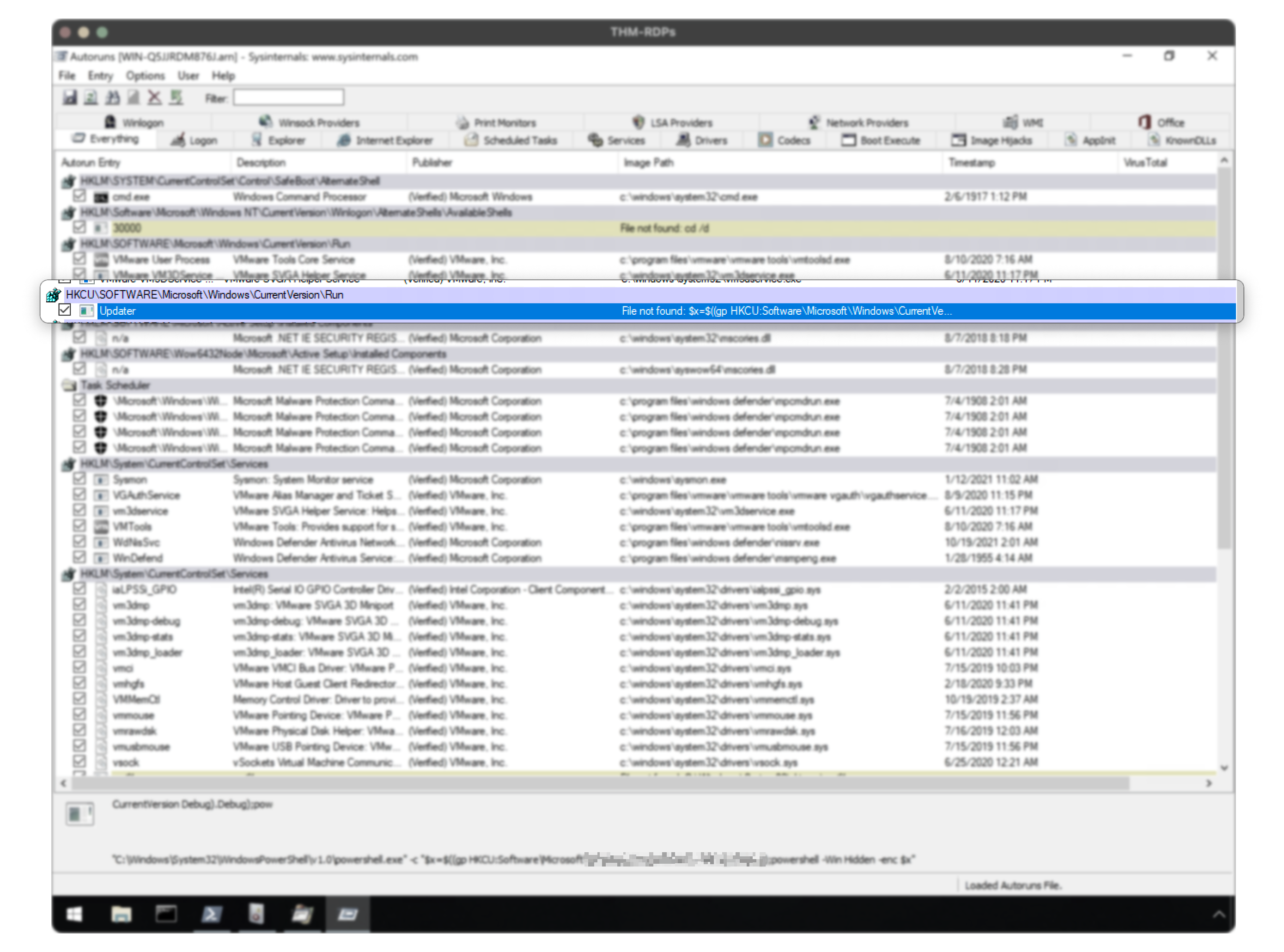Uncheck the Updater autorun entry

[65, 310]
